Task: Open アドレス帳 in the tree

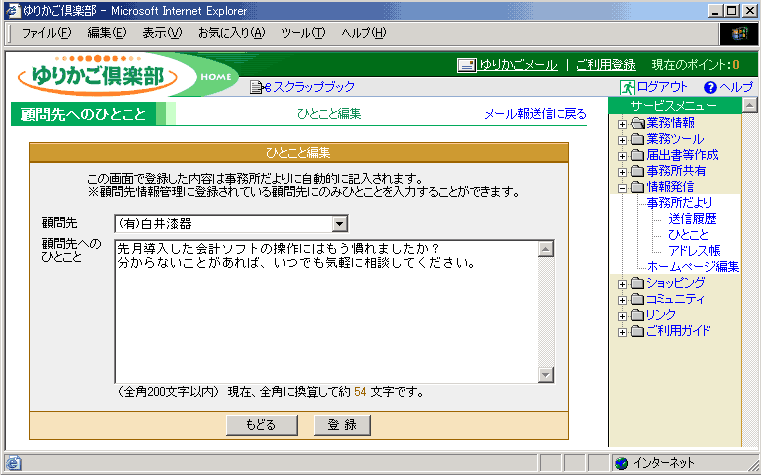Action: pyautogui.click(x=695, y=251)
